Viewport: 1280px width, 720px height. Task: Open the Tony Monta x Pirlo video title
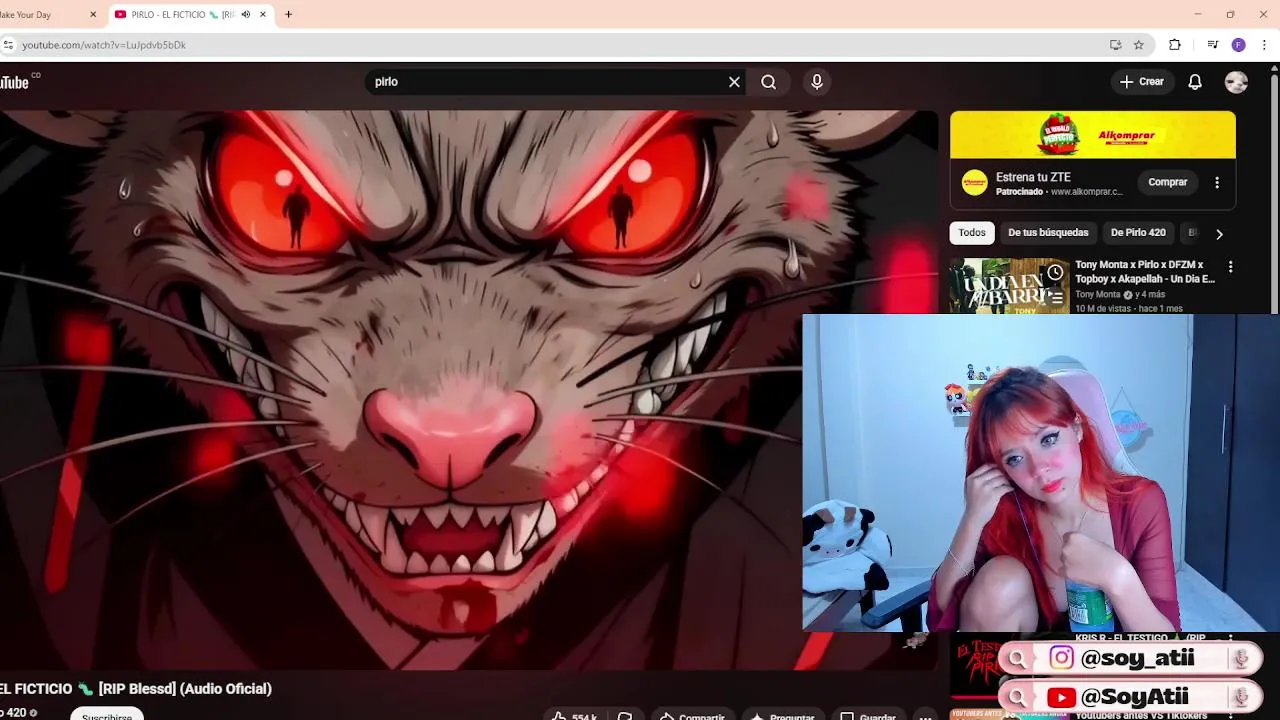pos(1145,272)
